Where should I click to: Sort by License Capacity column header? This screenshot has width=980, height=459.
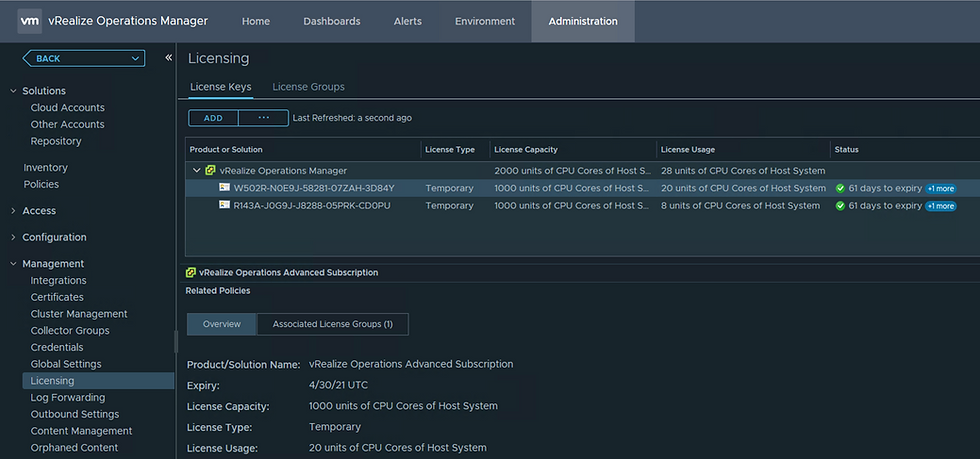pos(526,150)
